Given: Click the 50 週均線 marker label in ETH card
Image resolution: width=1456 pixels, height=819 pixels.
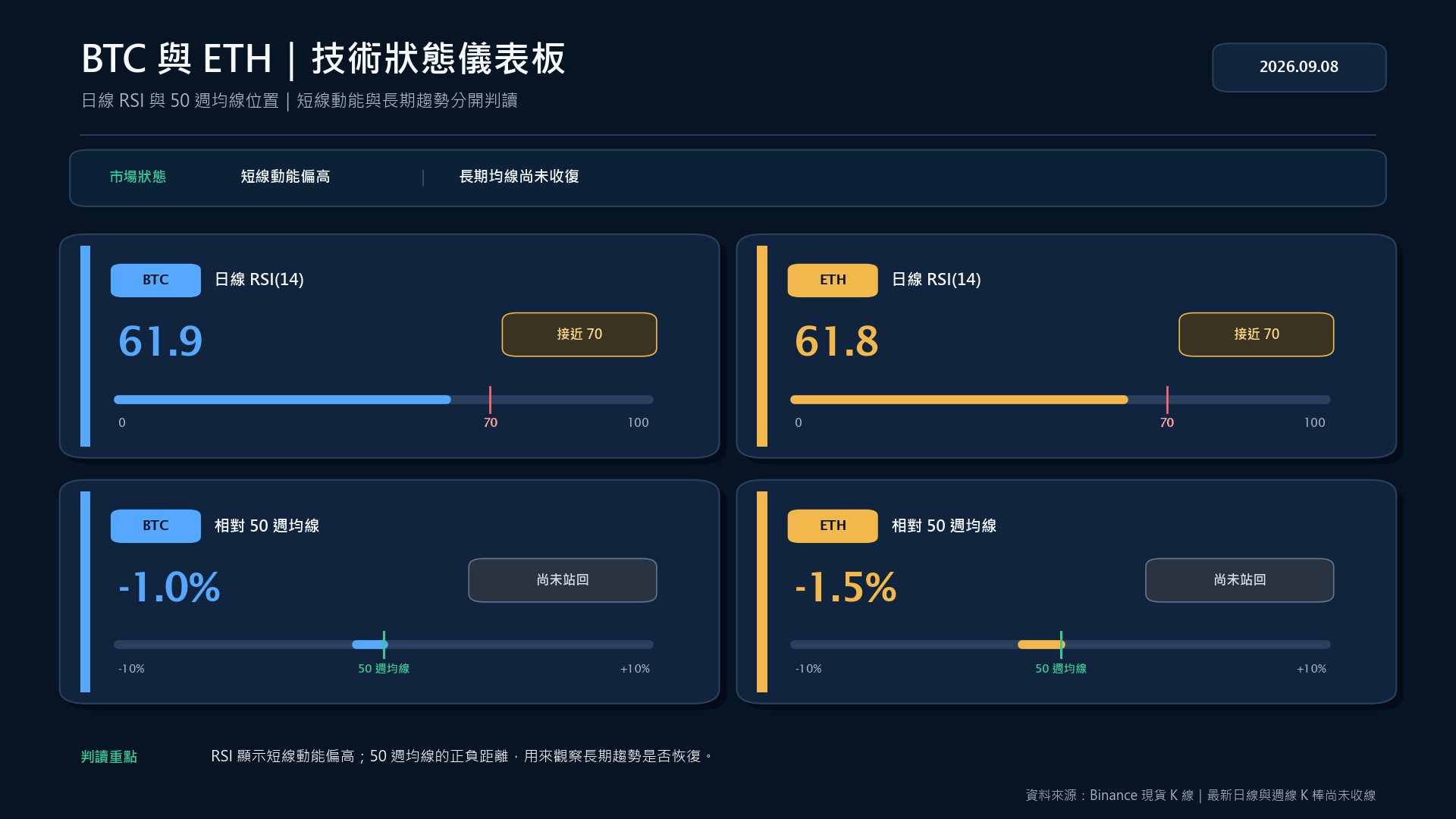Looking at the screenshot, I should click(1061, 669).
